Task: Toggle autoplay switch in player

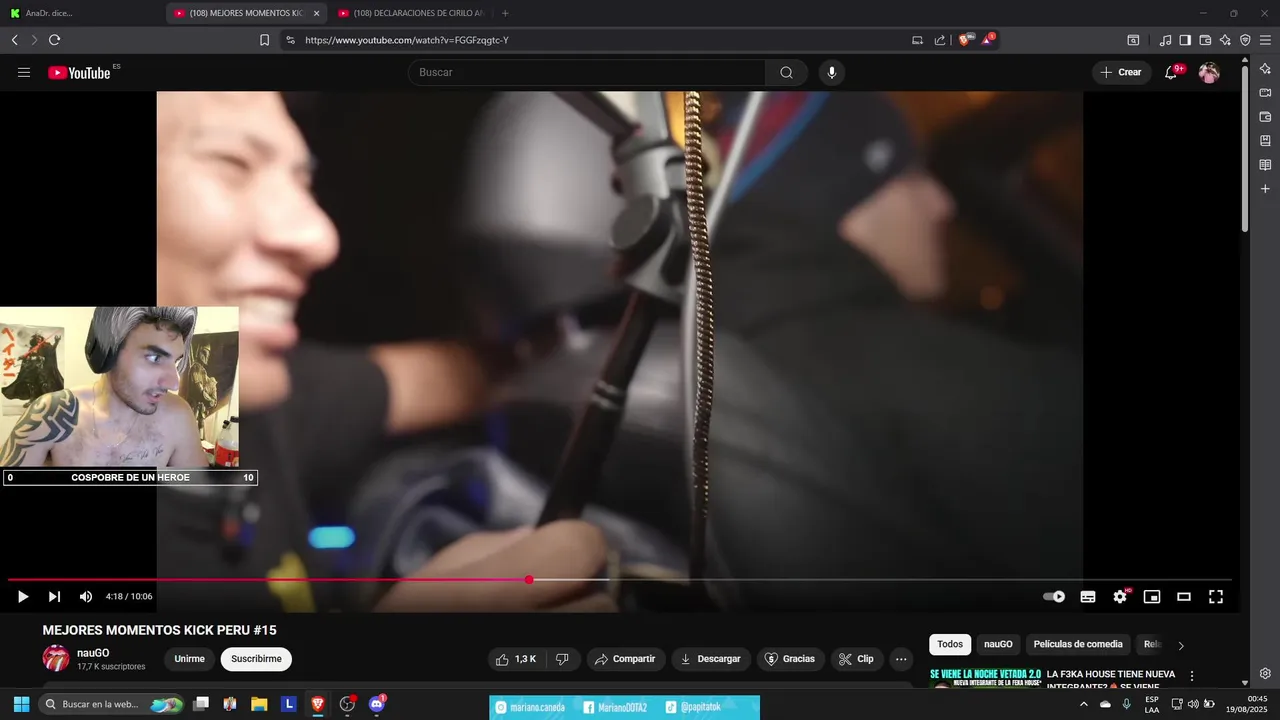Action: pyautogui.click(x=1054, y=596)
